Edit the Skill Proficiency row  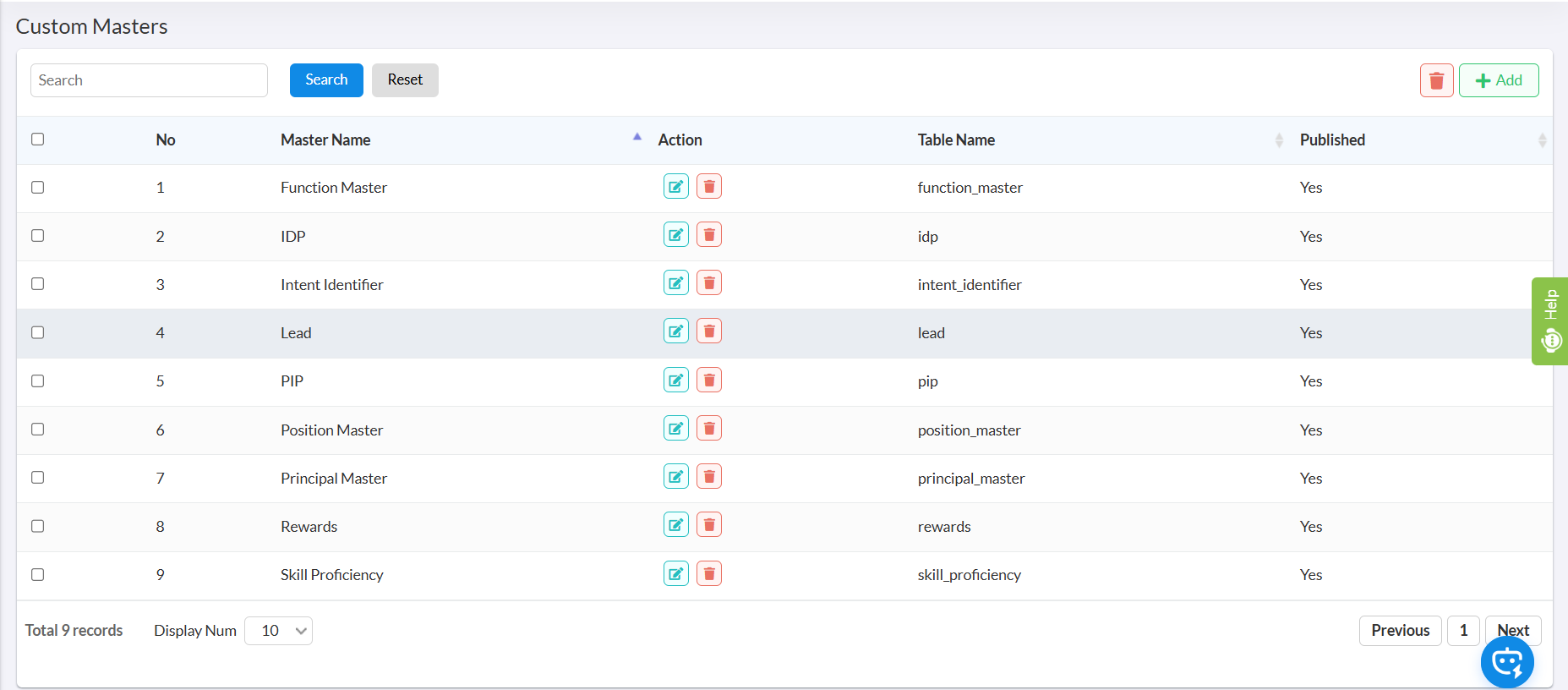tap(675, 574)
